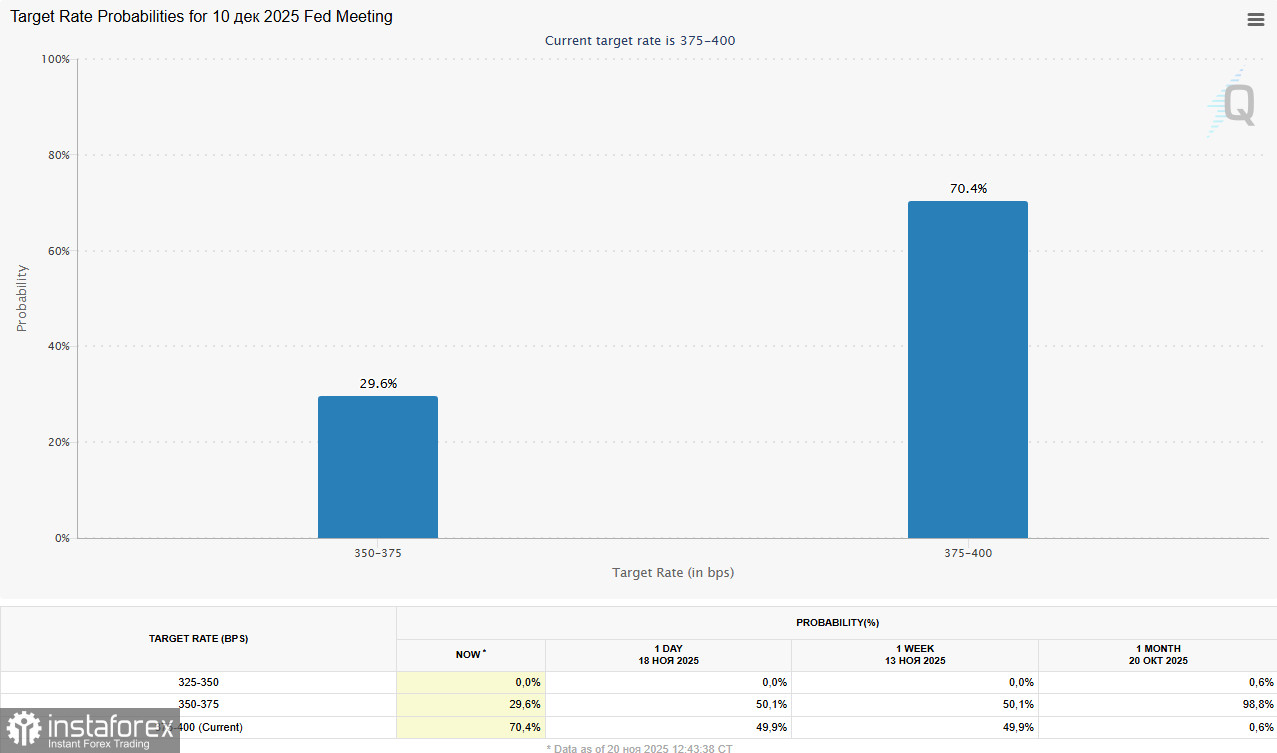Click the 100% y-axis tick label

tap(54, 59)
